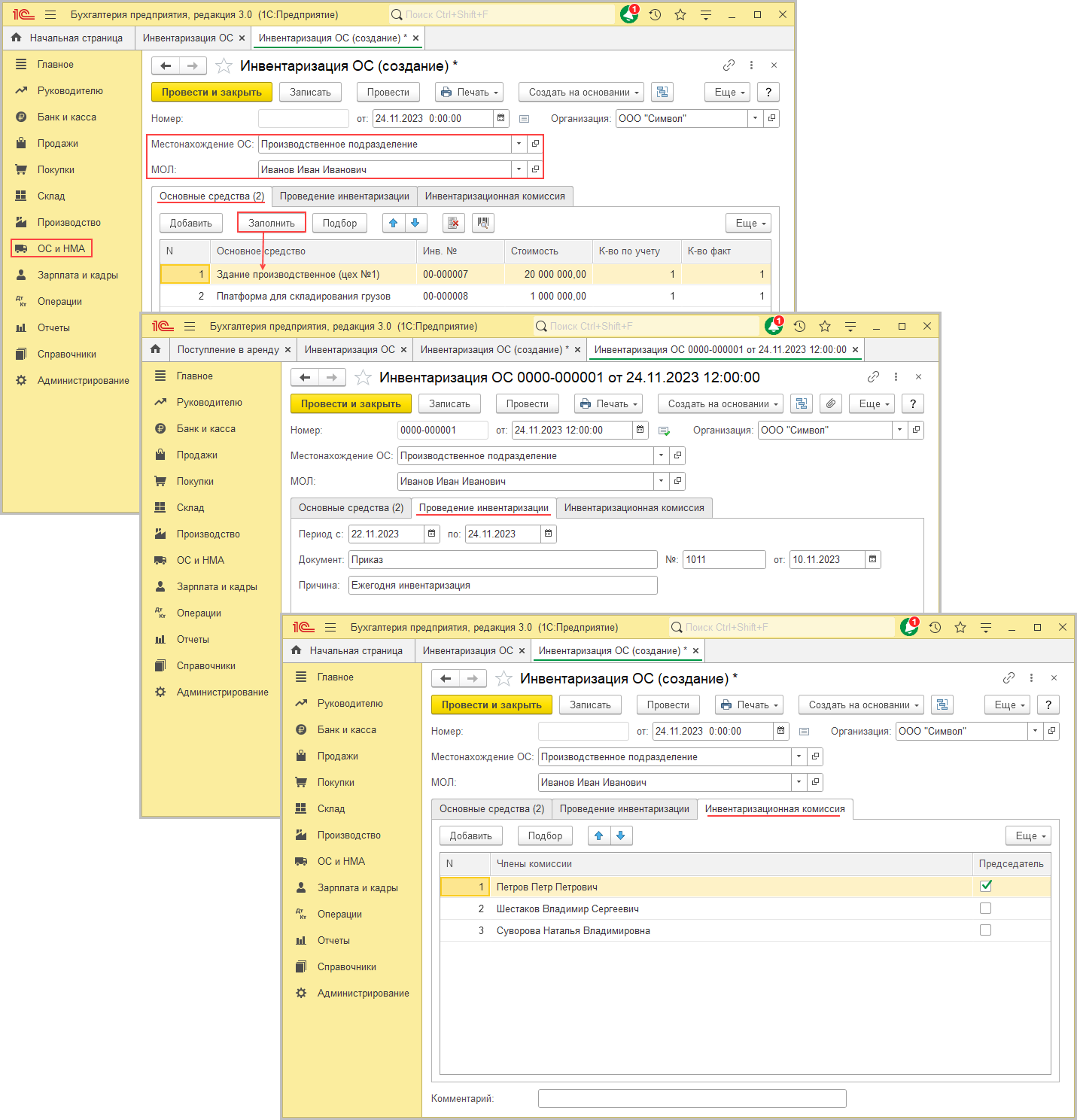Open the Еще menu above the assets table in the top window
The height and width of the screenshot is (1120, 1077).
[748, 223]
